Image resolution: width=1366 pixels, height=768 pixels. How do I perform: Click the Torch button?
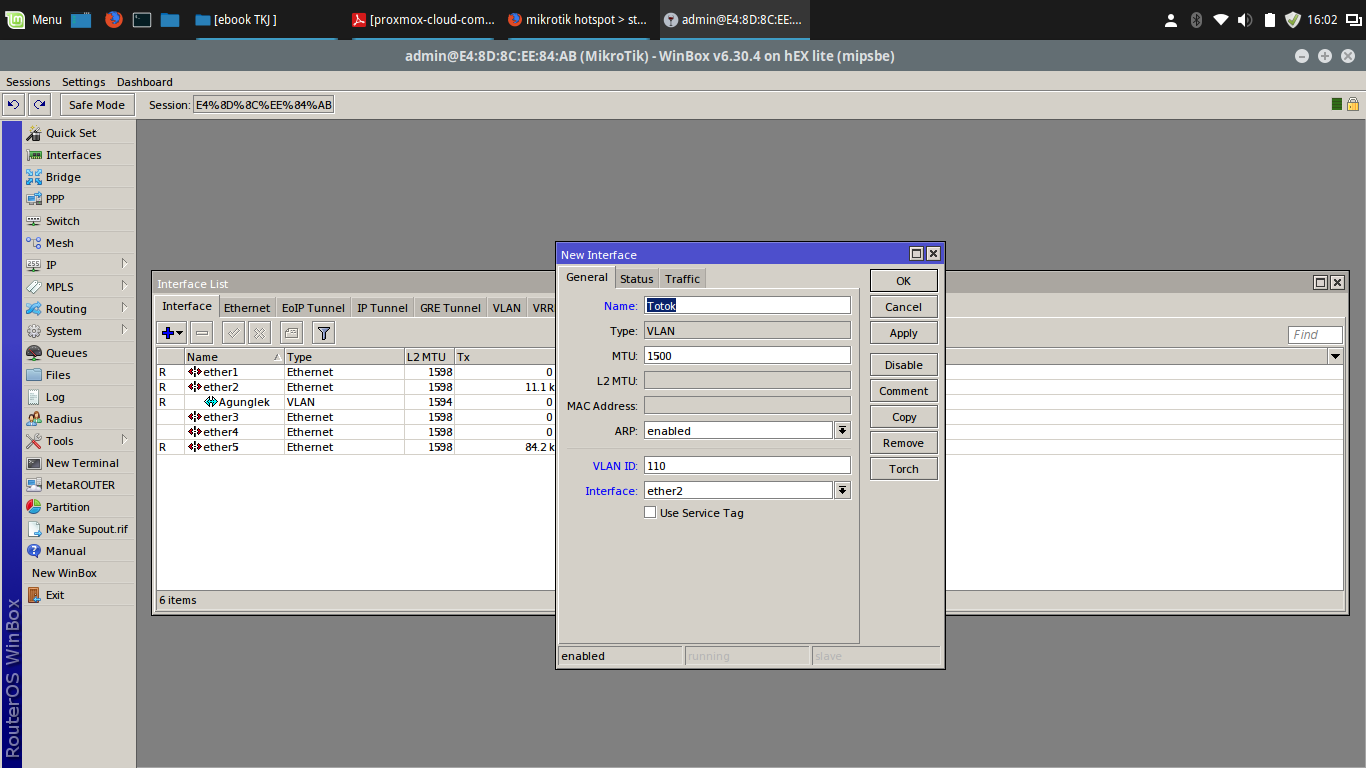pyautogui.click(x=904, y=469)
